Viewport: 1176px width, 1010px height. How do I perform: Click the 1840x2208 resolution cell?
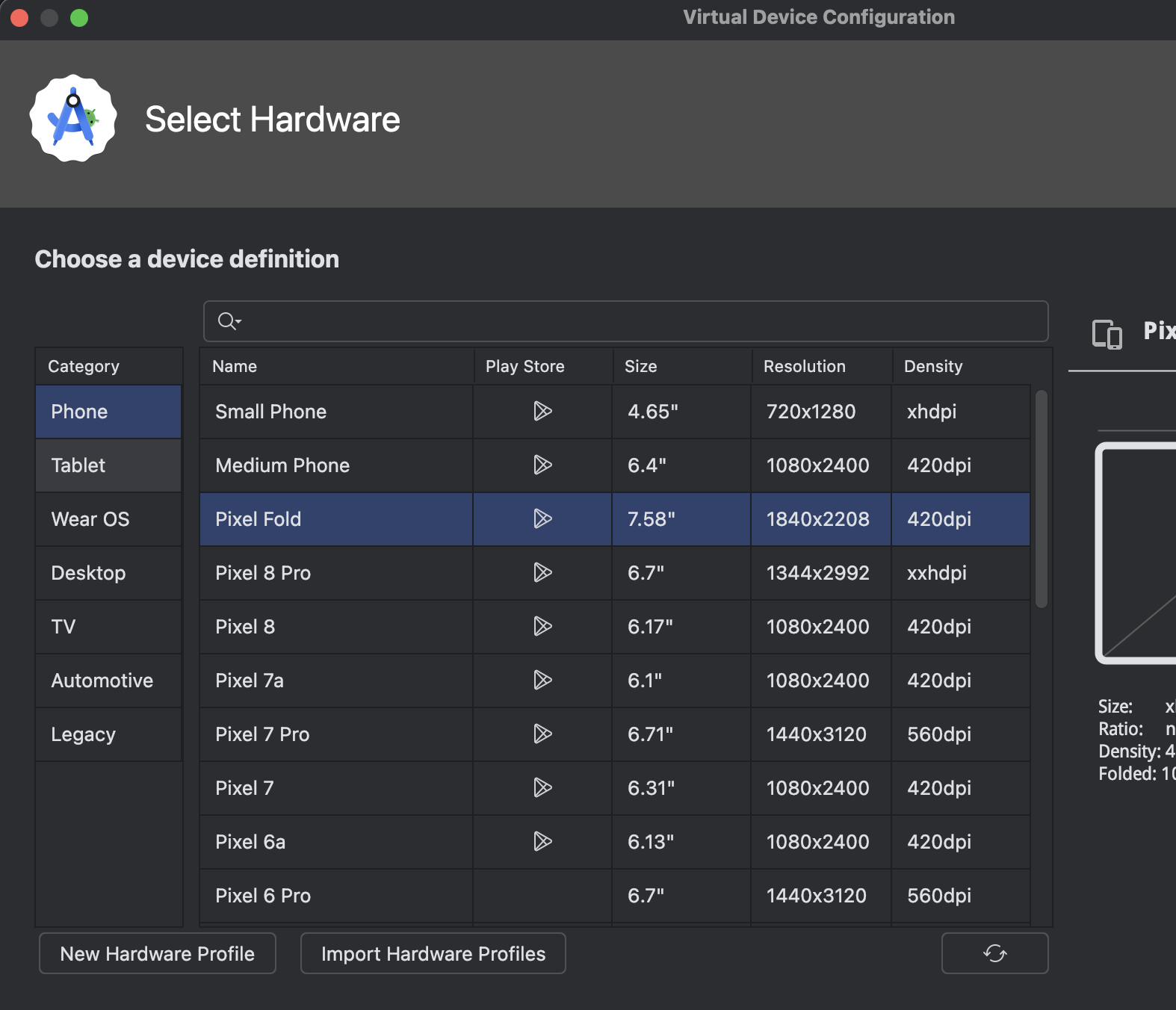click(x=821, y=519)
